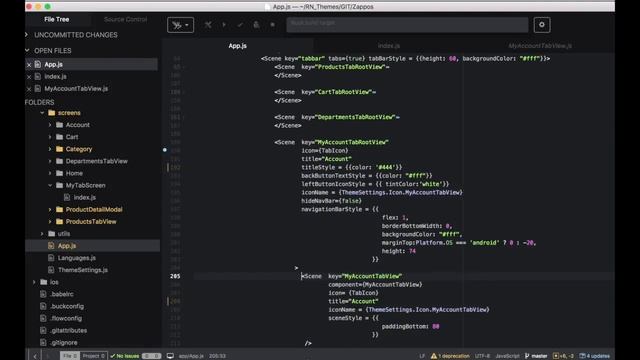
Task: Open the Buck task runner dropdown
Action: click(x=180, y=25)
